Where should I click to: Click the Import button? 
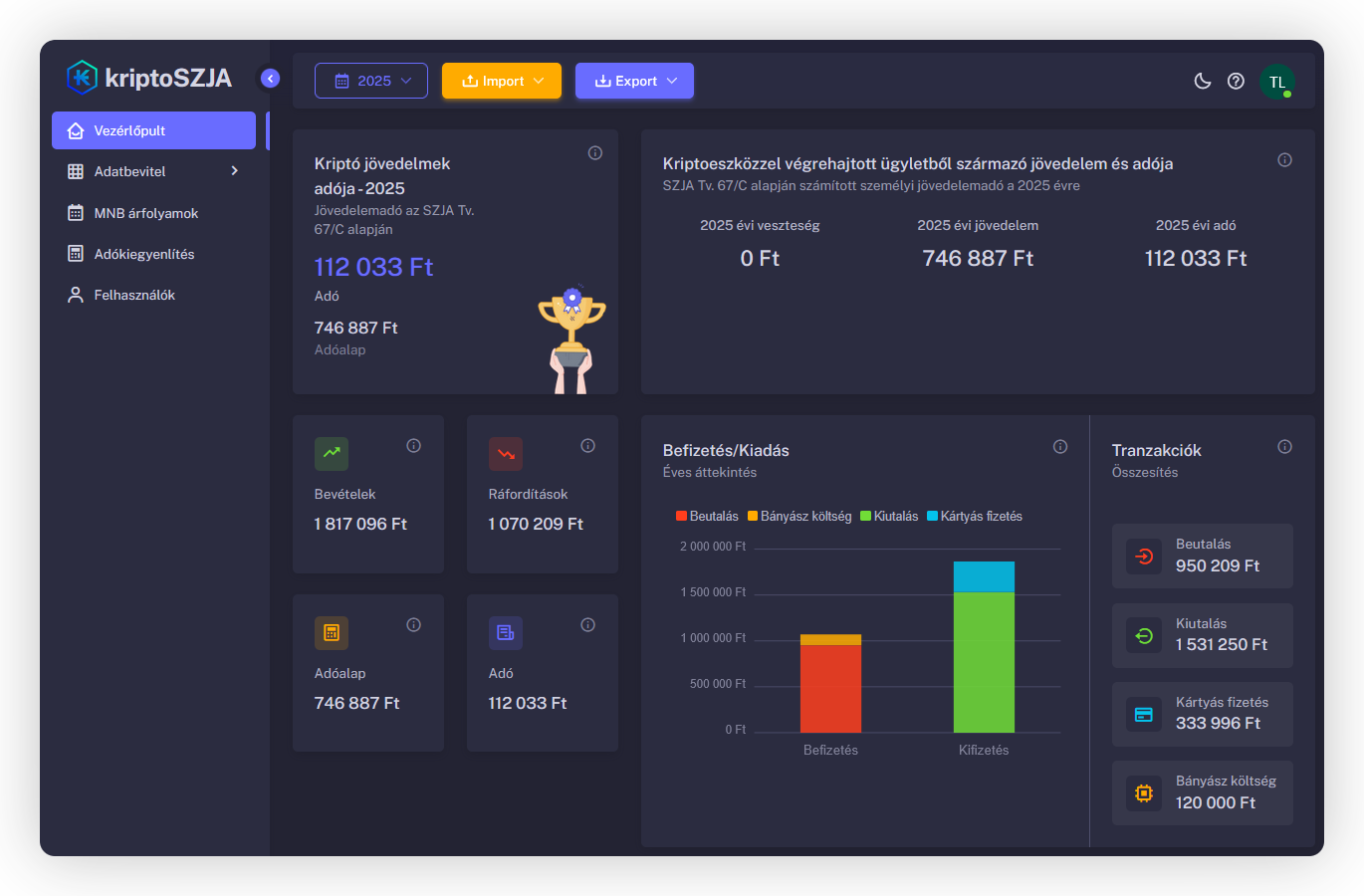501,81
